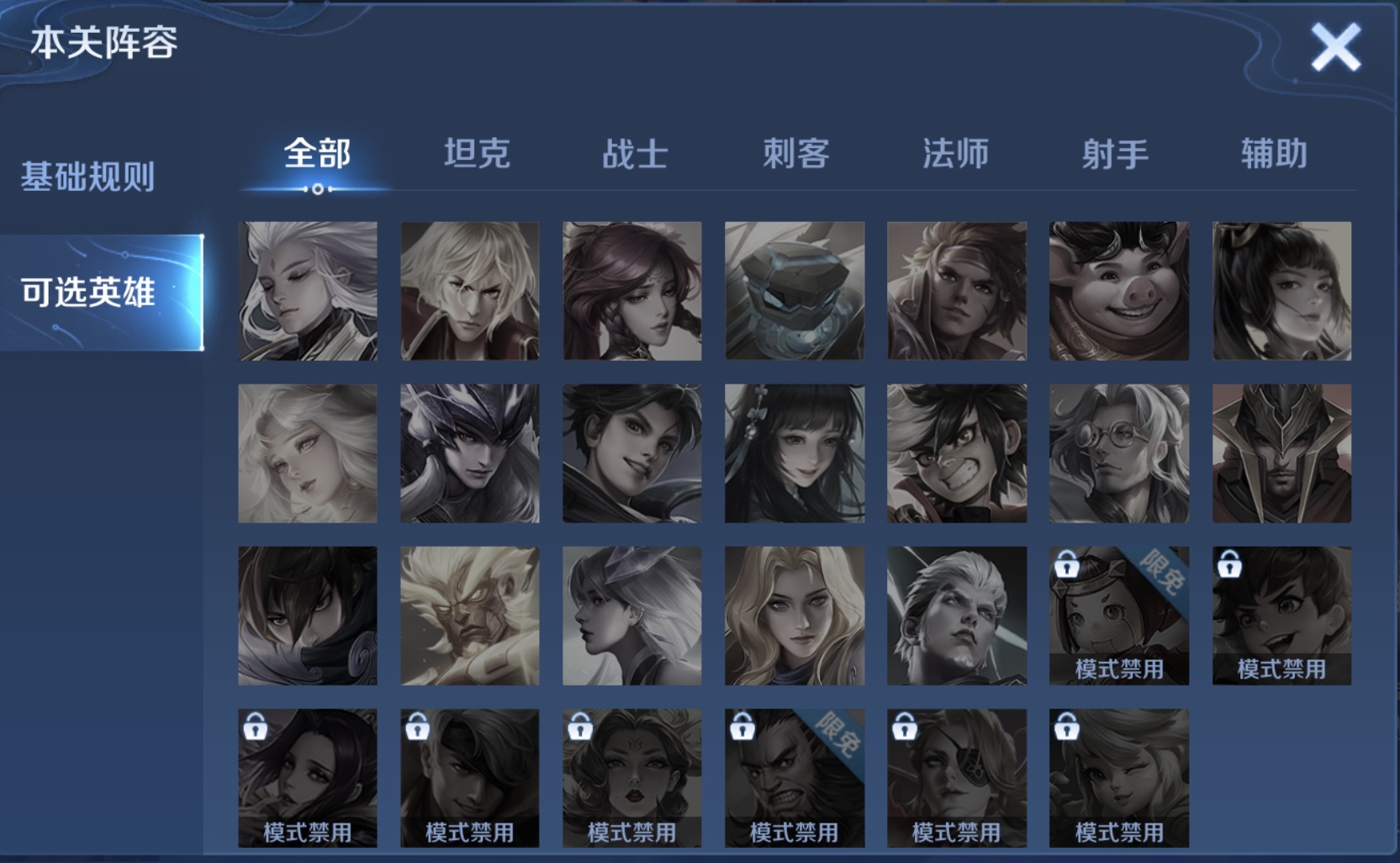Screen dimensions: 1400x863
Task: Click the lock icon on 限免 doll-faced hero
Action: click(x=1067, y=564)
